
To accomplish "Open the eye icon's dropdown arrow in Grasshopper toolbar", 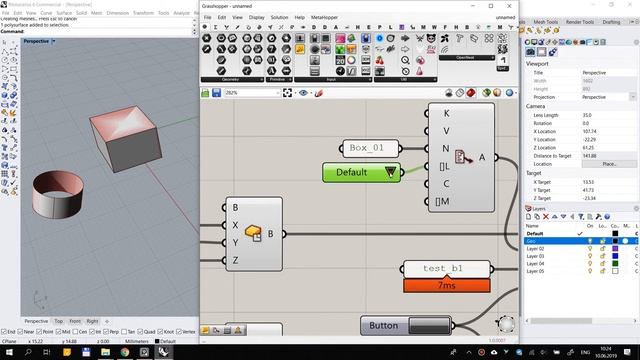I will tap(311, 93).
